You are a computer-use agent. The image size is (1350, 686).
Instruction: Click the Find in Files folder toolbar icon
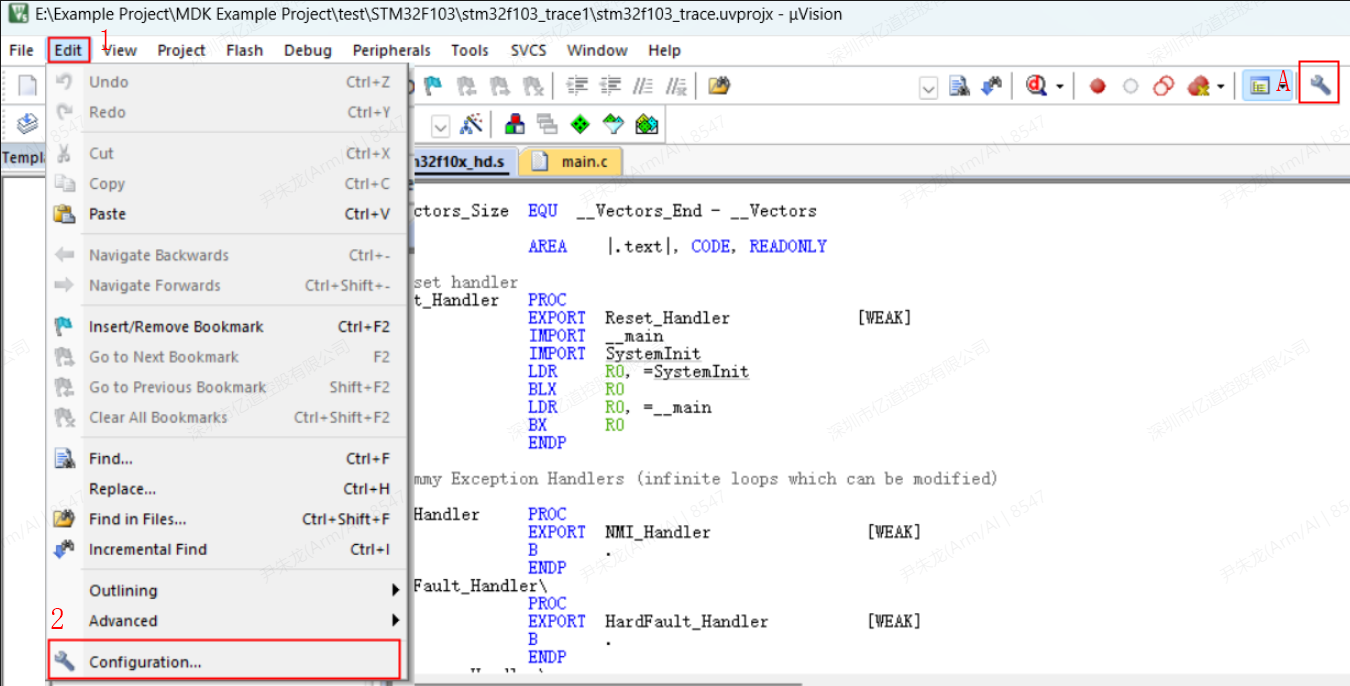718,86
